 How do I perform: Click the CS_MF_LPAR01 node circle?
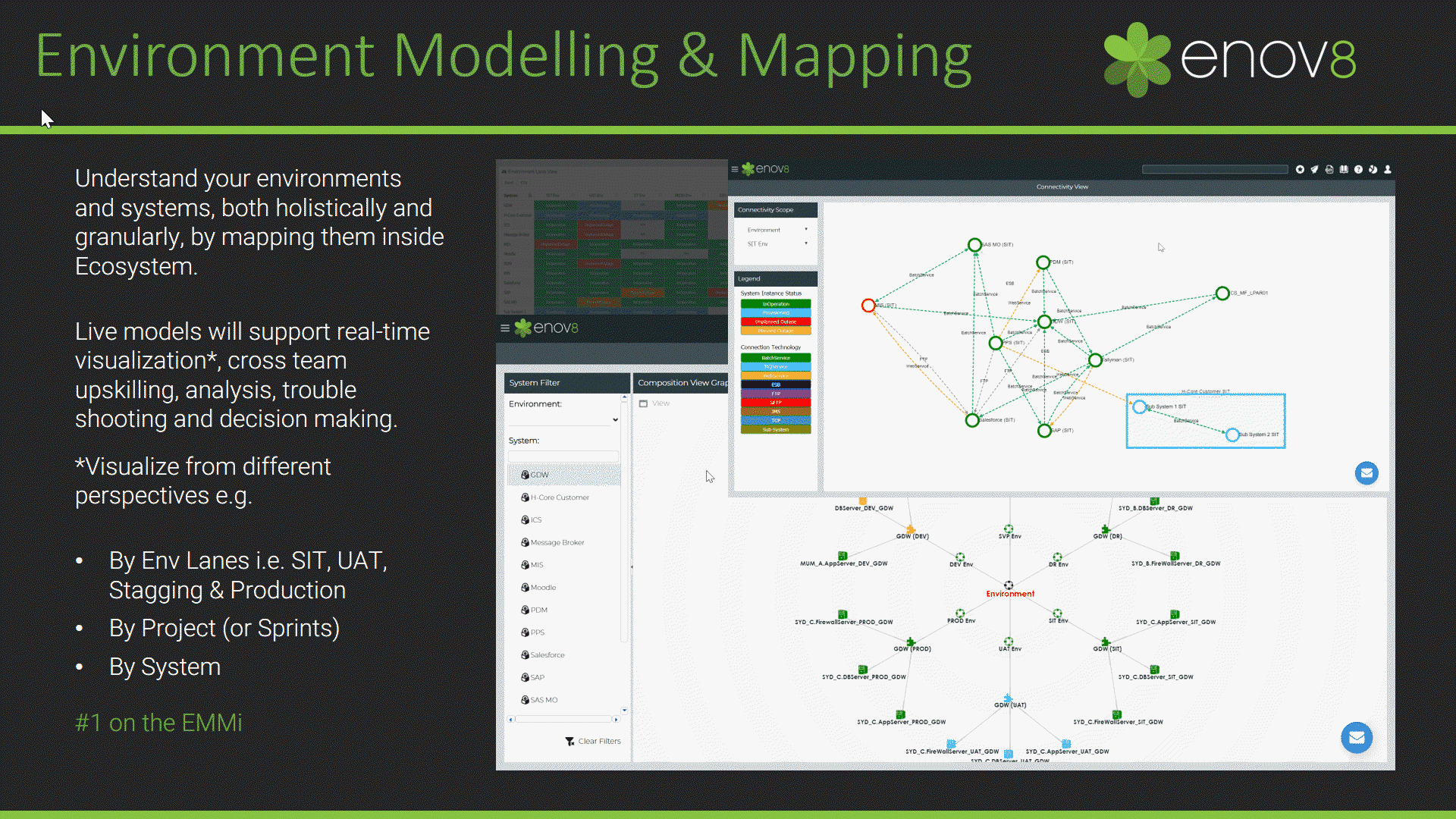1222,293
